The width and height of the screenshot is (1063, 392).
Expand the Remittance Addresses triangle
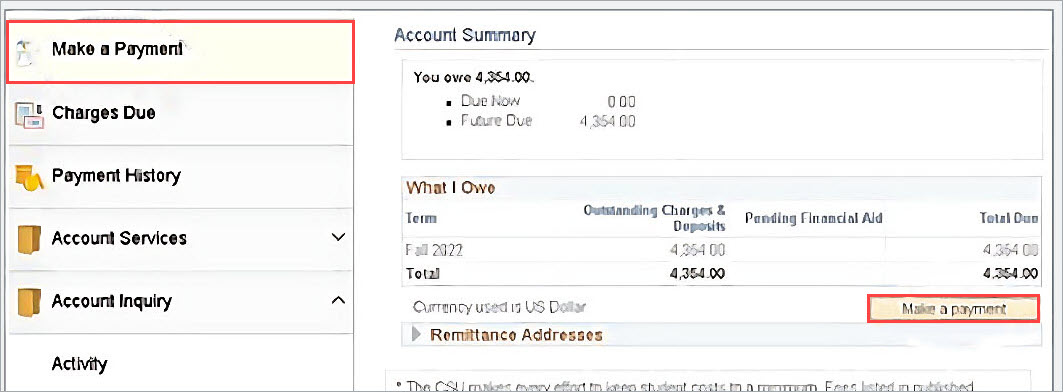tap(416, 335)
